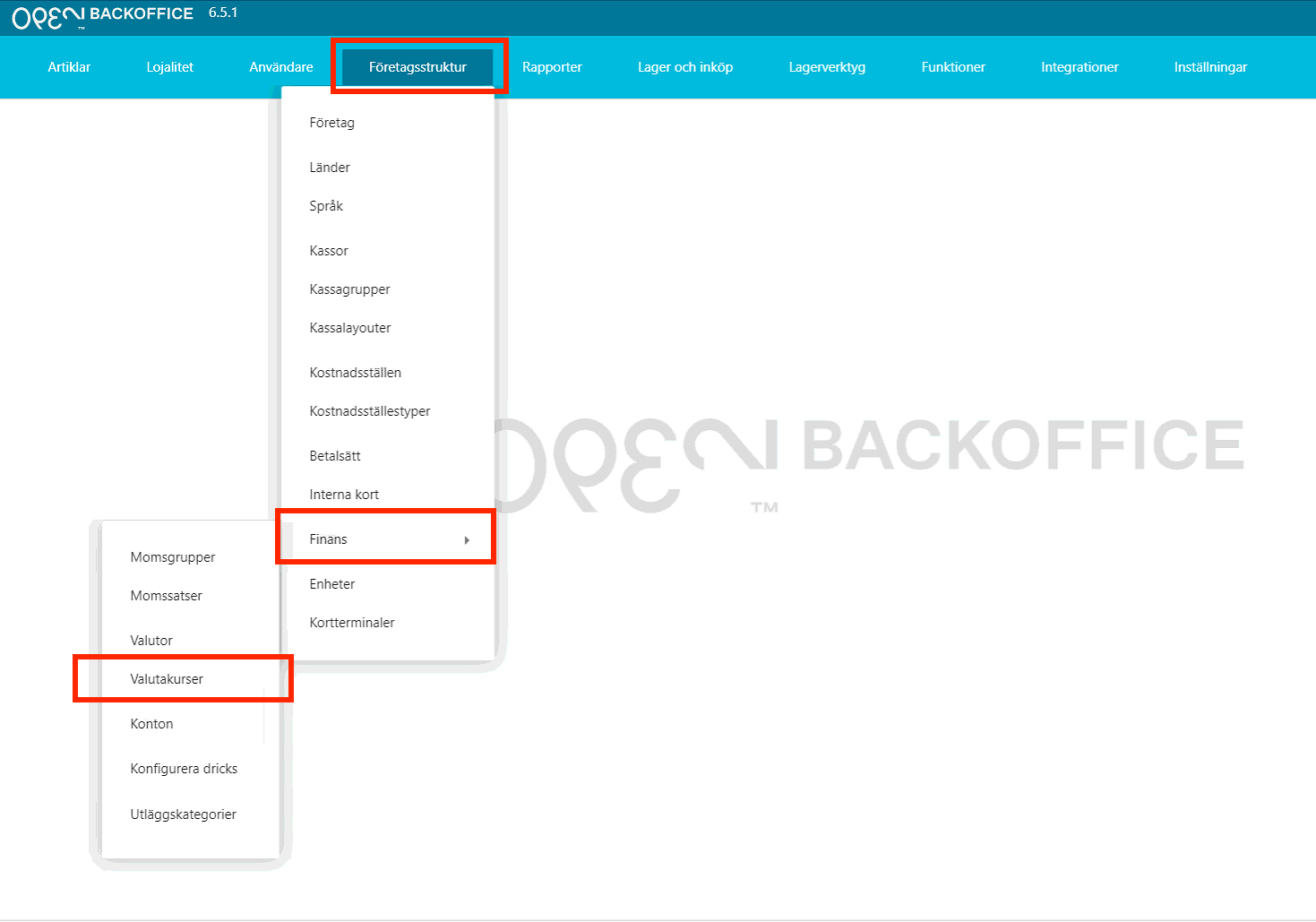Open Momsgrupper from the Finans submenu

pyautogui.click(x=173, y=557)
